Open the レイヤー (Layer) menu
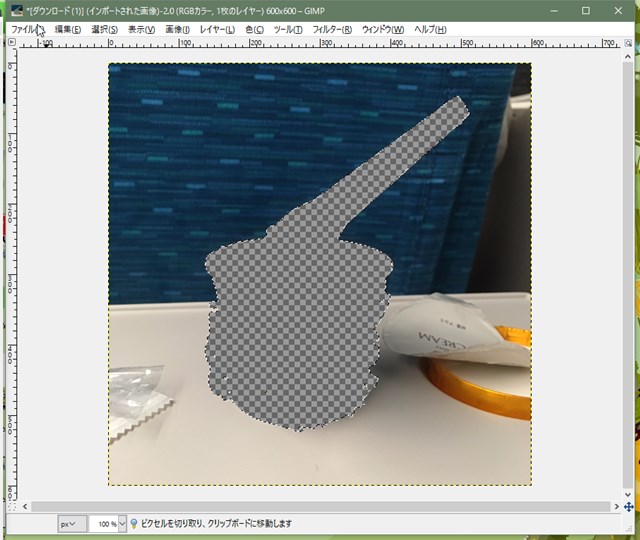 (x=217, y=30)
